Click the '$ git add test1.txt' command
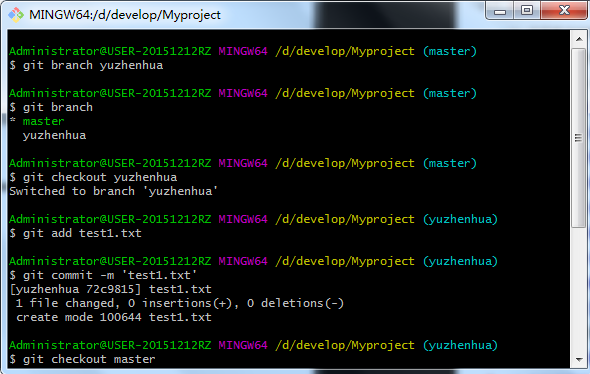590x374 pixels. pyautogui.click(x=75, y=233)
